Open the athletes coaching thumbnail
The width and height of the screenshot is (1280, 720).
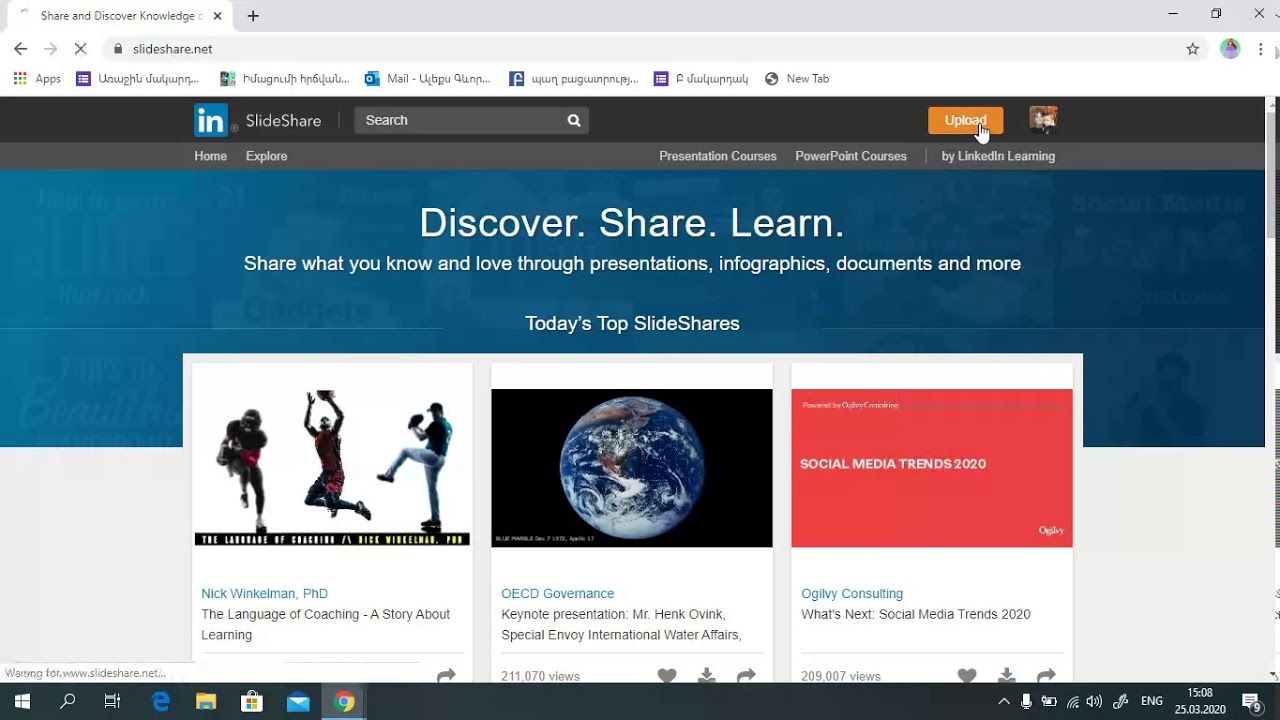click(x=332, y=468)
